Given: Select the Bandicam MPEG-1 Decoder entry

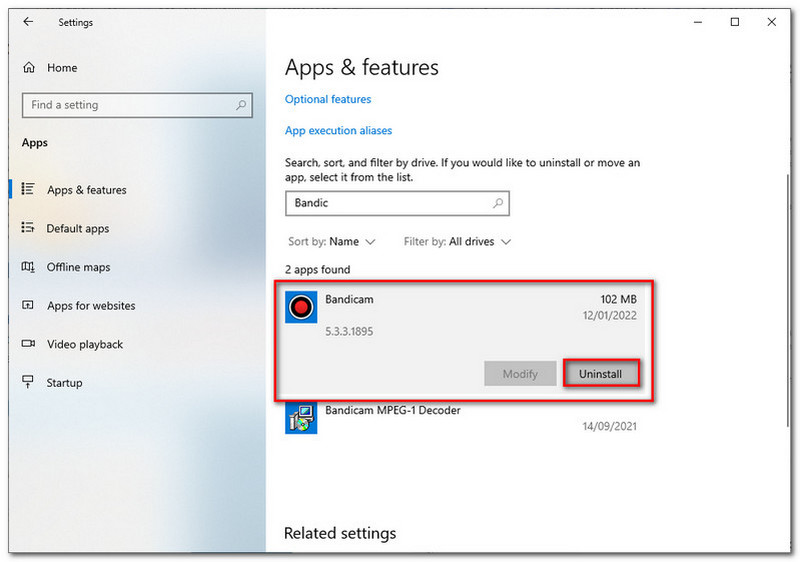Looking at the screenshot, I should (x=392, y=411).
